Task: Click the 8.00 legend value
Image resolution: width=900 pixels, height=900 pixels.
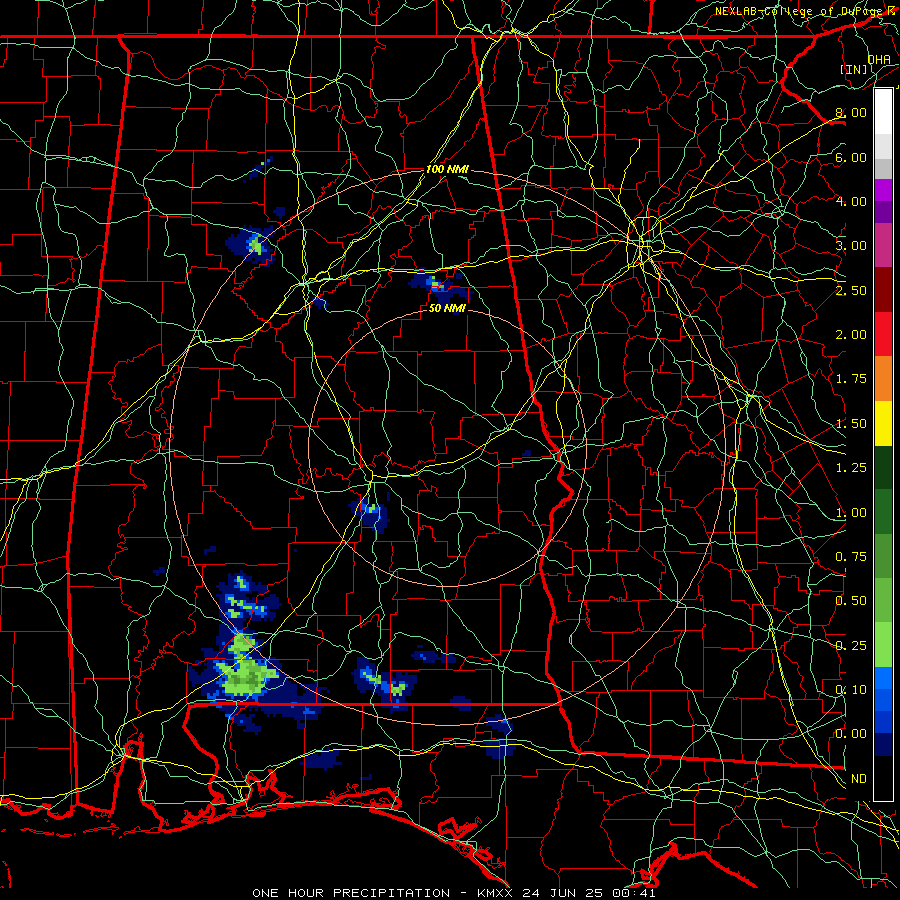Action: 851,112
